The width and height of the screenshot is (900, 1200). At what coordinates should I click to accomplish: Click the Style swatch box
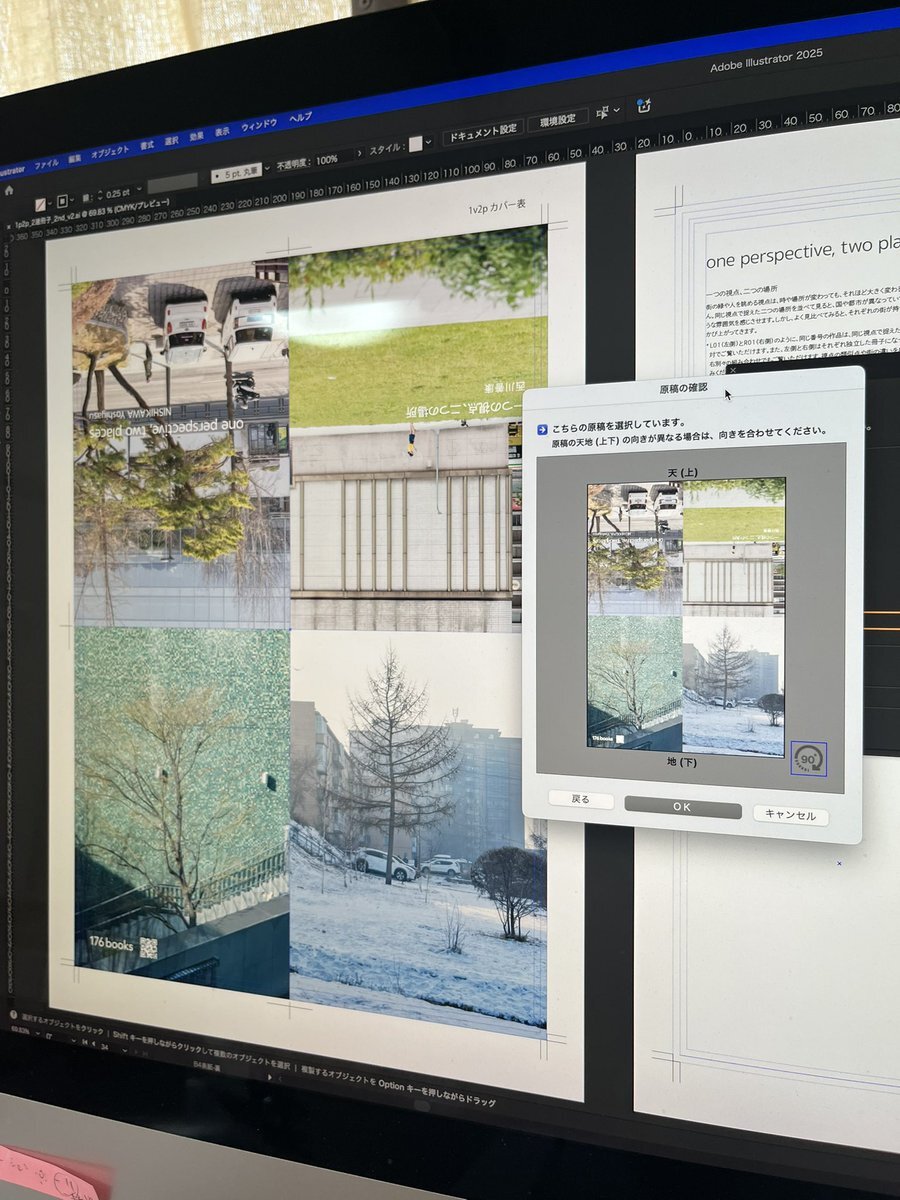click(x=416, y=144)
